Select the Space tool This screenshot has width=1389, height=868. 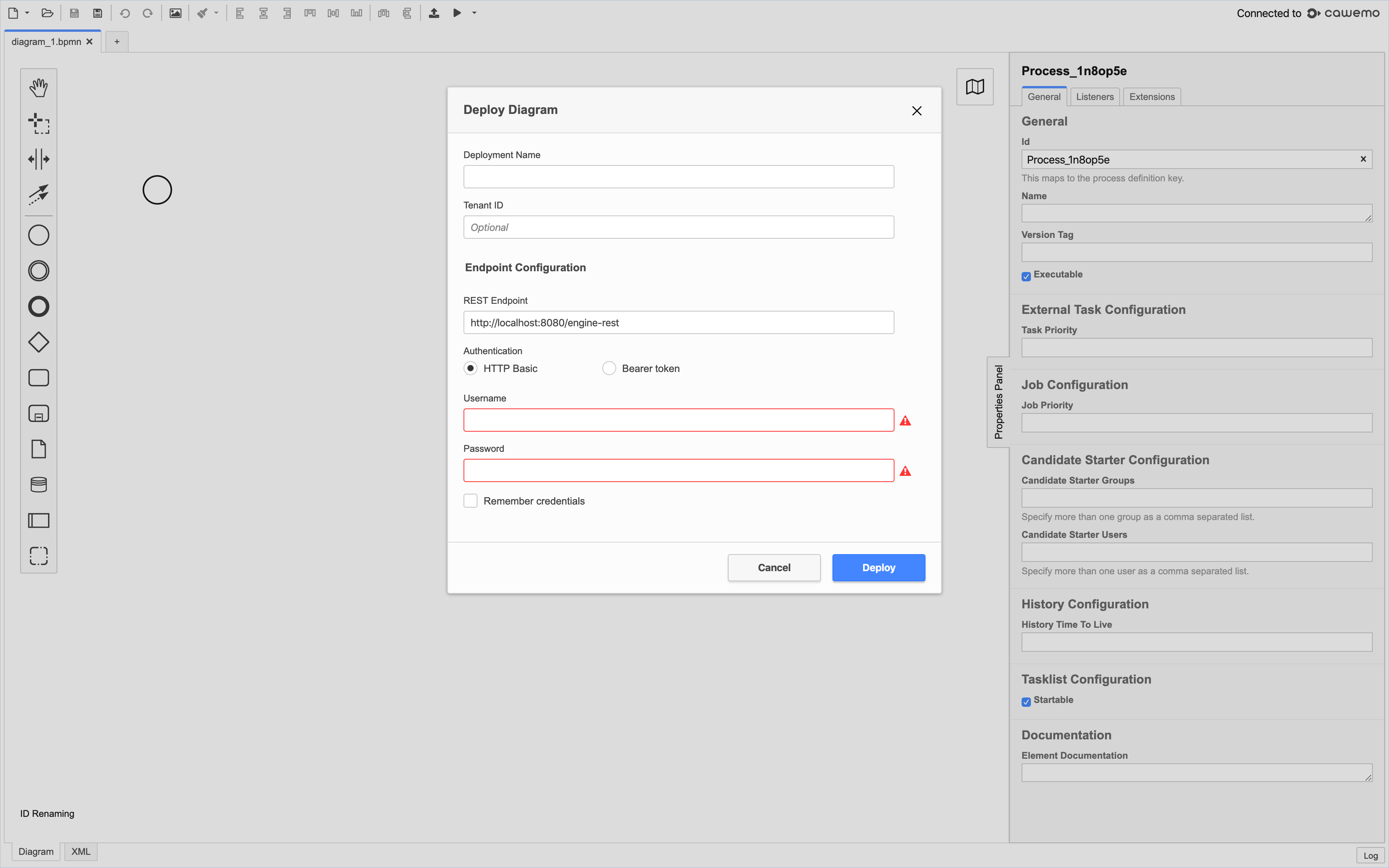[x=38, y=160]
